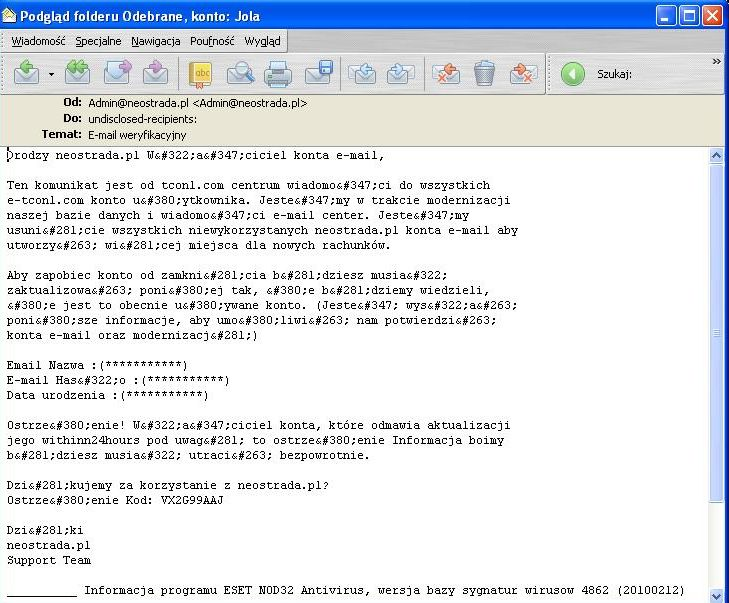Viewport: 729px width, 603px height.
Task: Click the subject E-mail weryfikacyjny
Action: coord(137,135)
